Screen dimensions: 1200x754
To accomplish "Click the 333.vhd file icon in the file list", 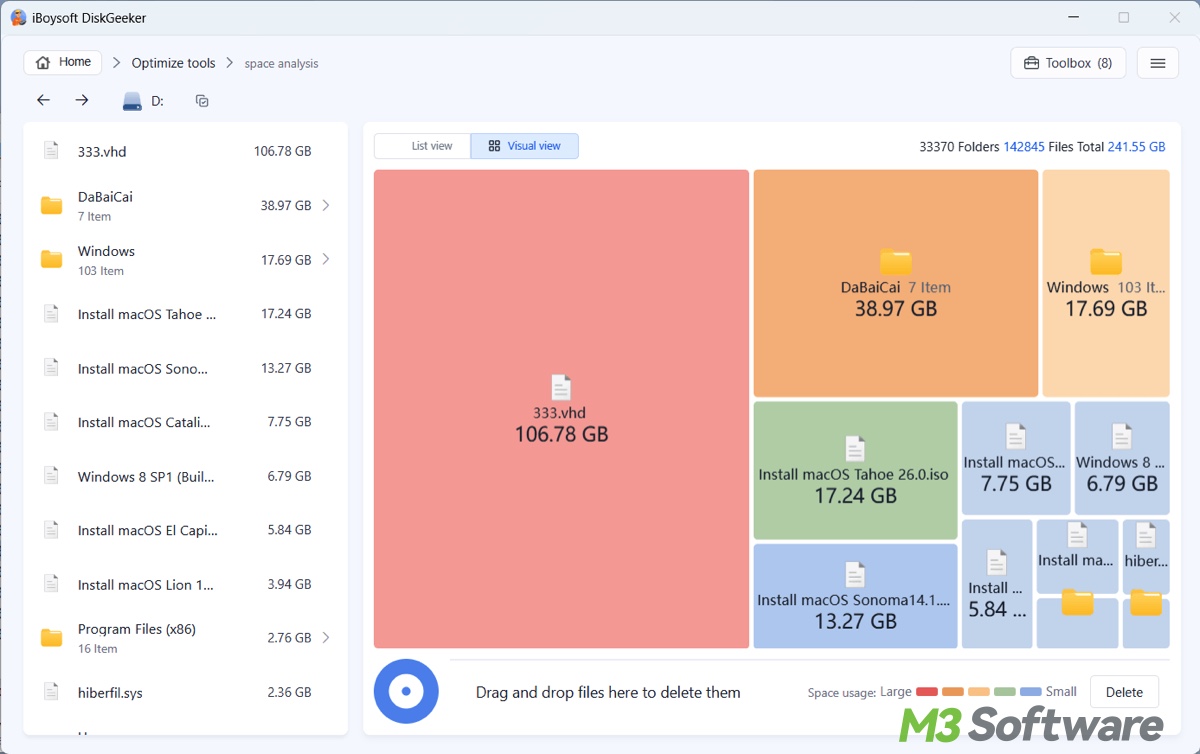I will pyautogui.click(x=51, y=151).
